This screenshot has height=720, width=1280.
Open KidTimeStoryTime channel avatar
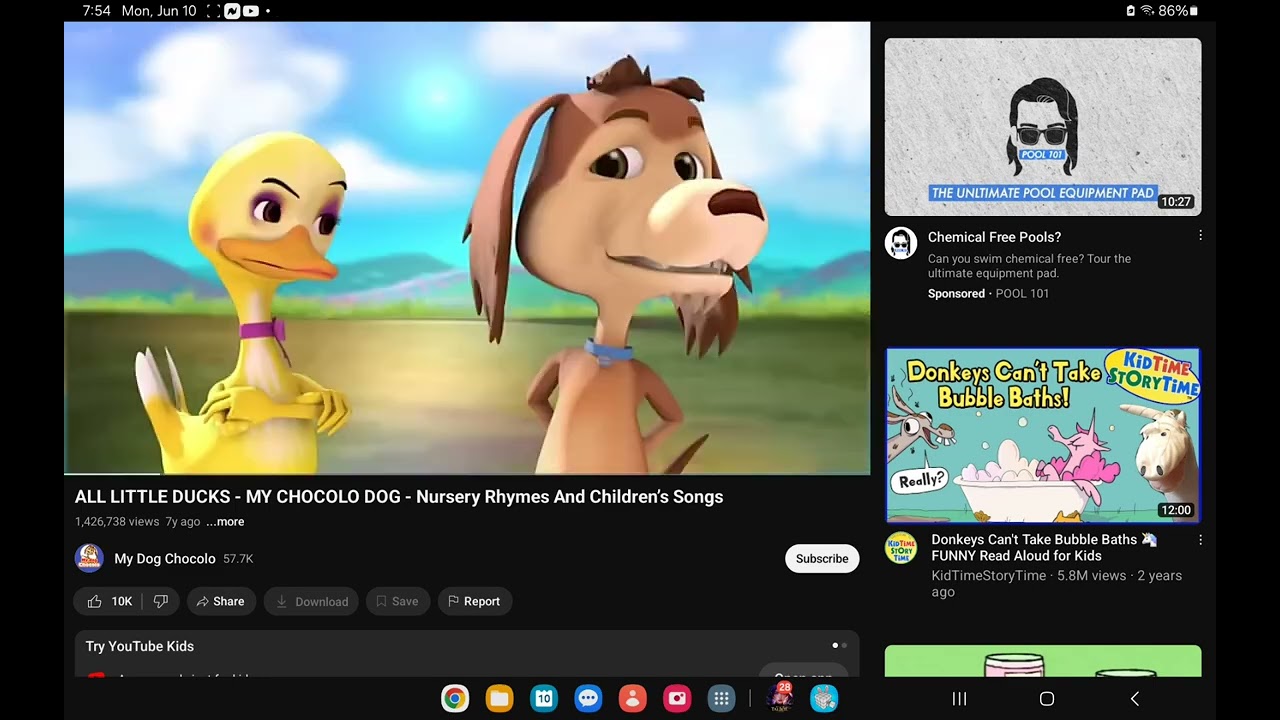900,547
